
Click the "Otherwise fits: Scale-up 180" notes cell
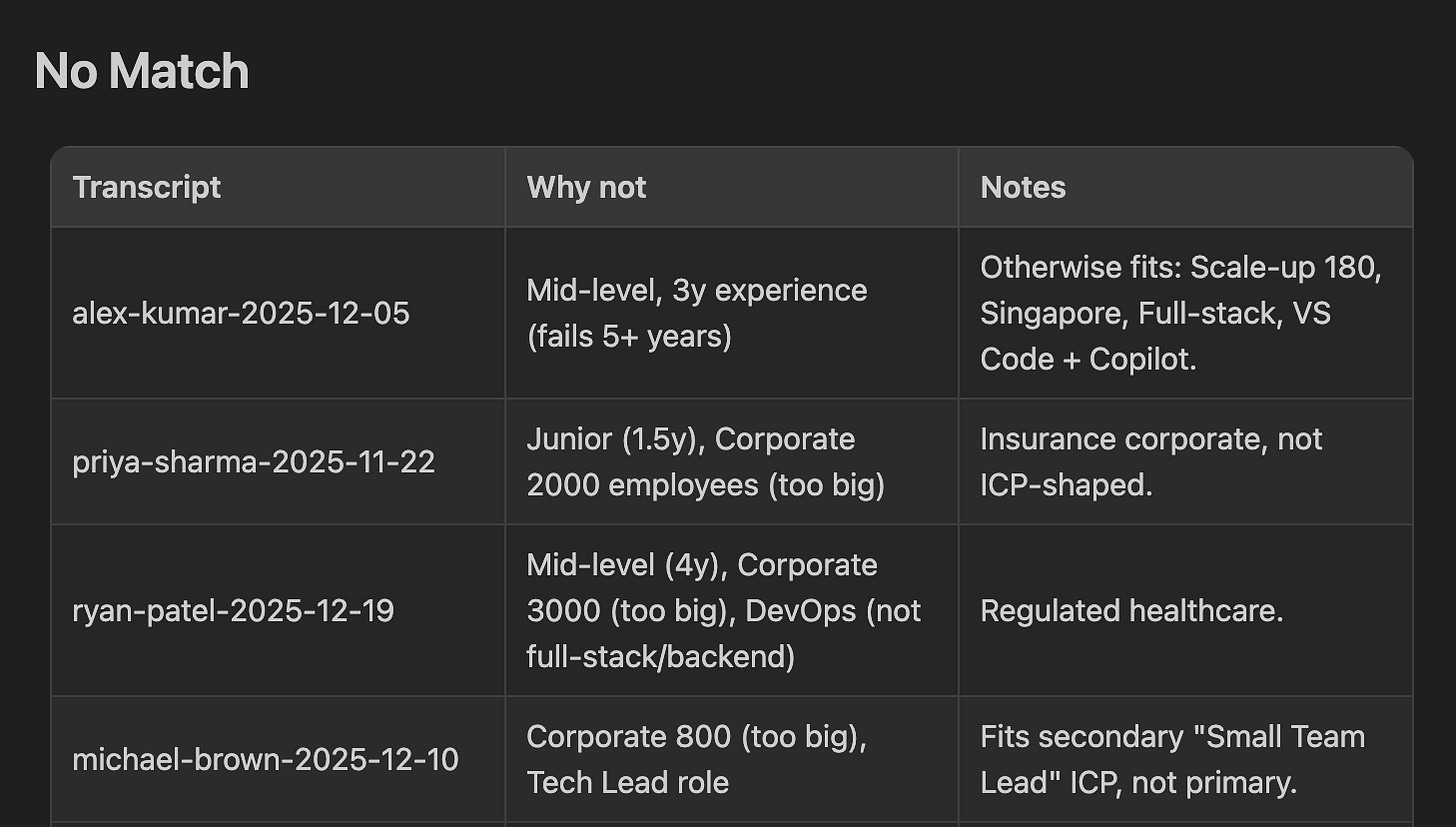pos(1185,313)
